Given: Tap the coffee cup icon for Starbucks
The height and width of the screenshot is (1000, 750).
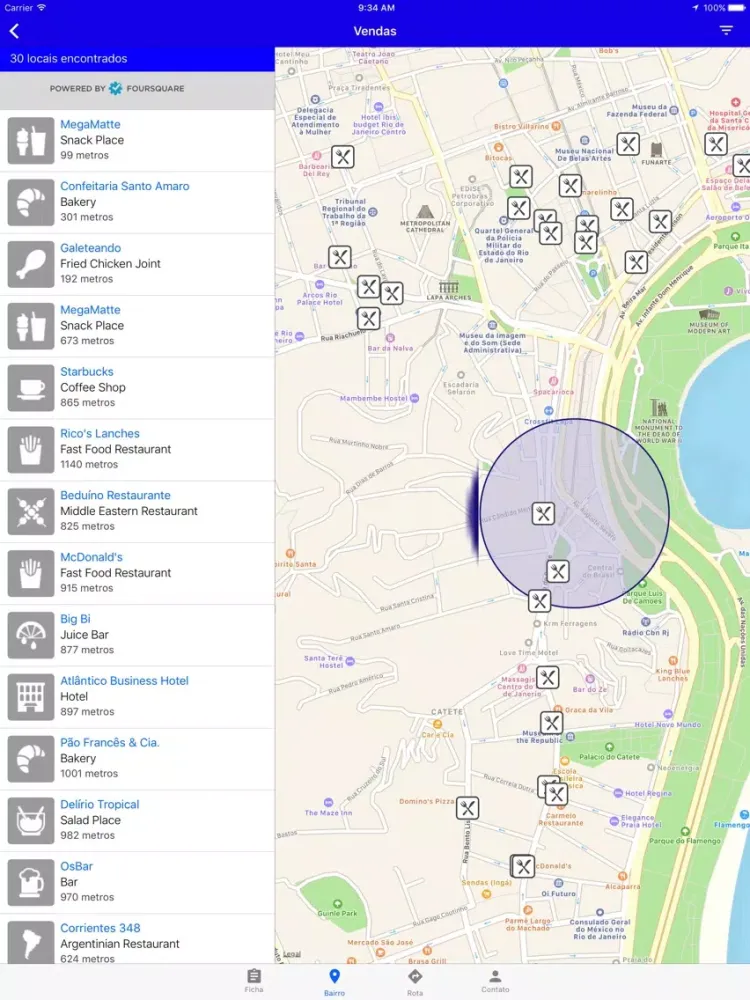Looking at the screenshot, I should point(31,388).
